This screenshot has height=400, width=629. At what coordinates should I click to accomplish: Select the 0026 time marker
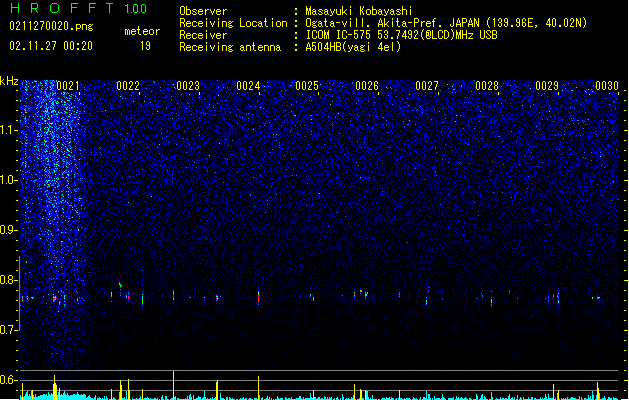[x=367, y=86]
